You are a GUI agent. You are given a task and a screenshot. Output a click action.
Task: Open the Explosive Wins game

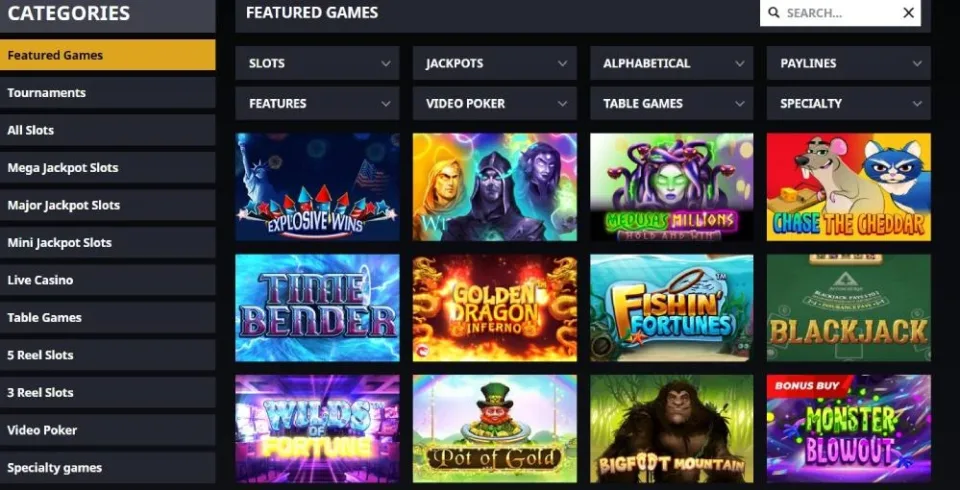tap(317, 187)
